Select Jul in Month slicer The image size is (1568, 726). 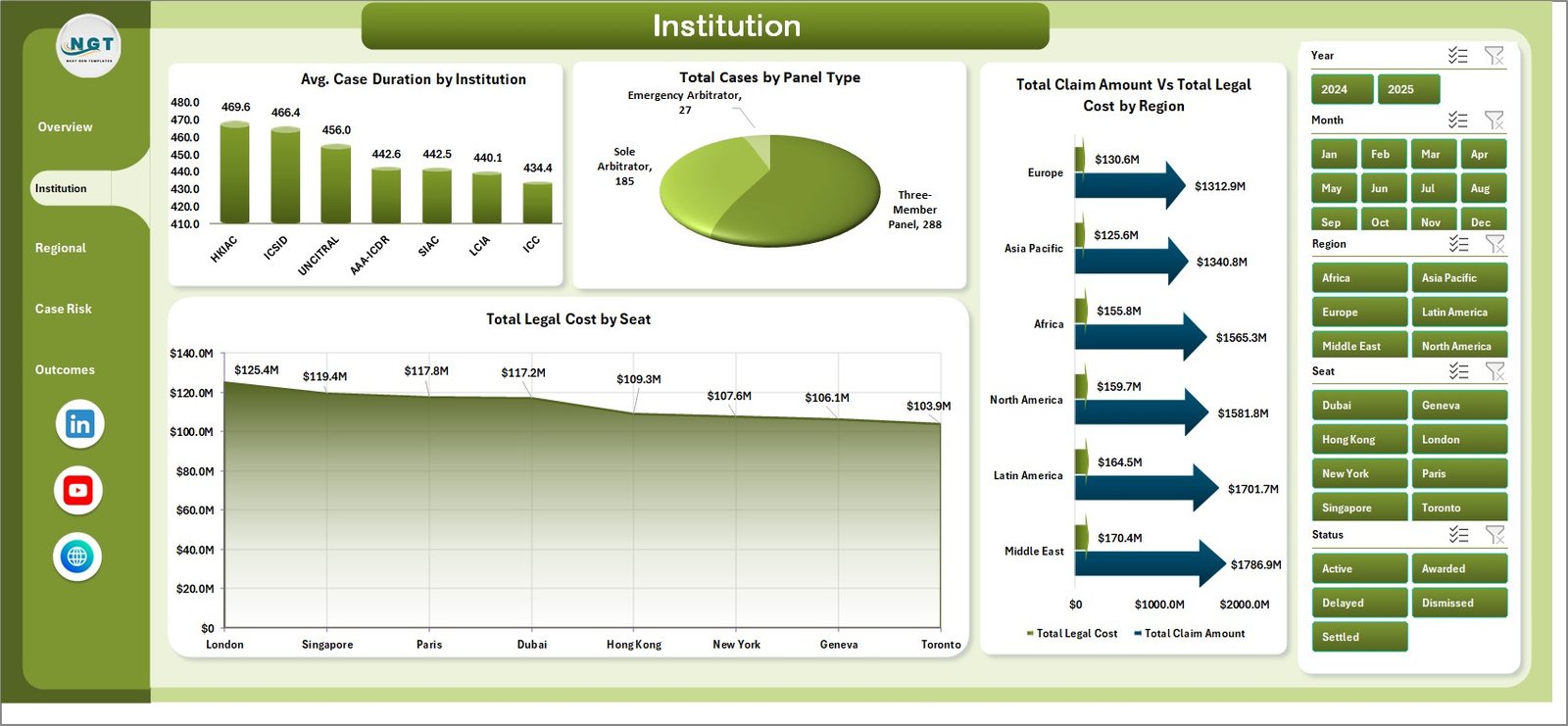tap(1434, 188)
